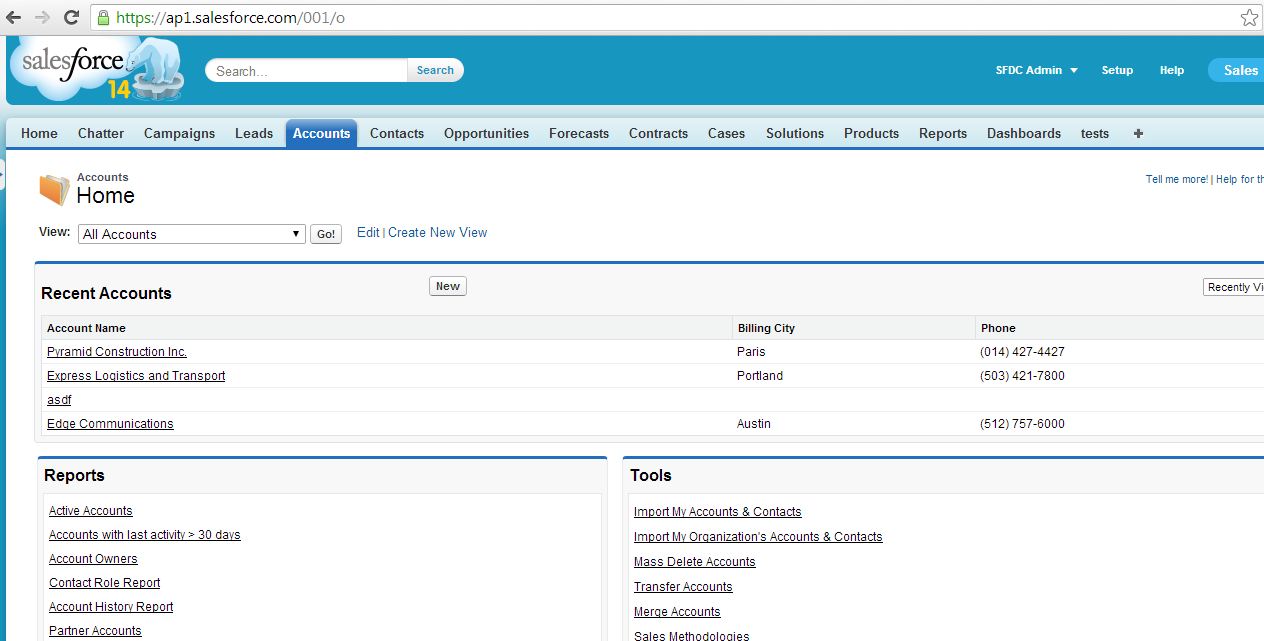Open the All Accounts view dropdown
The image size is (1264, 641).
[191, 234]
